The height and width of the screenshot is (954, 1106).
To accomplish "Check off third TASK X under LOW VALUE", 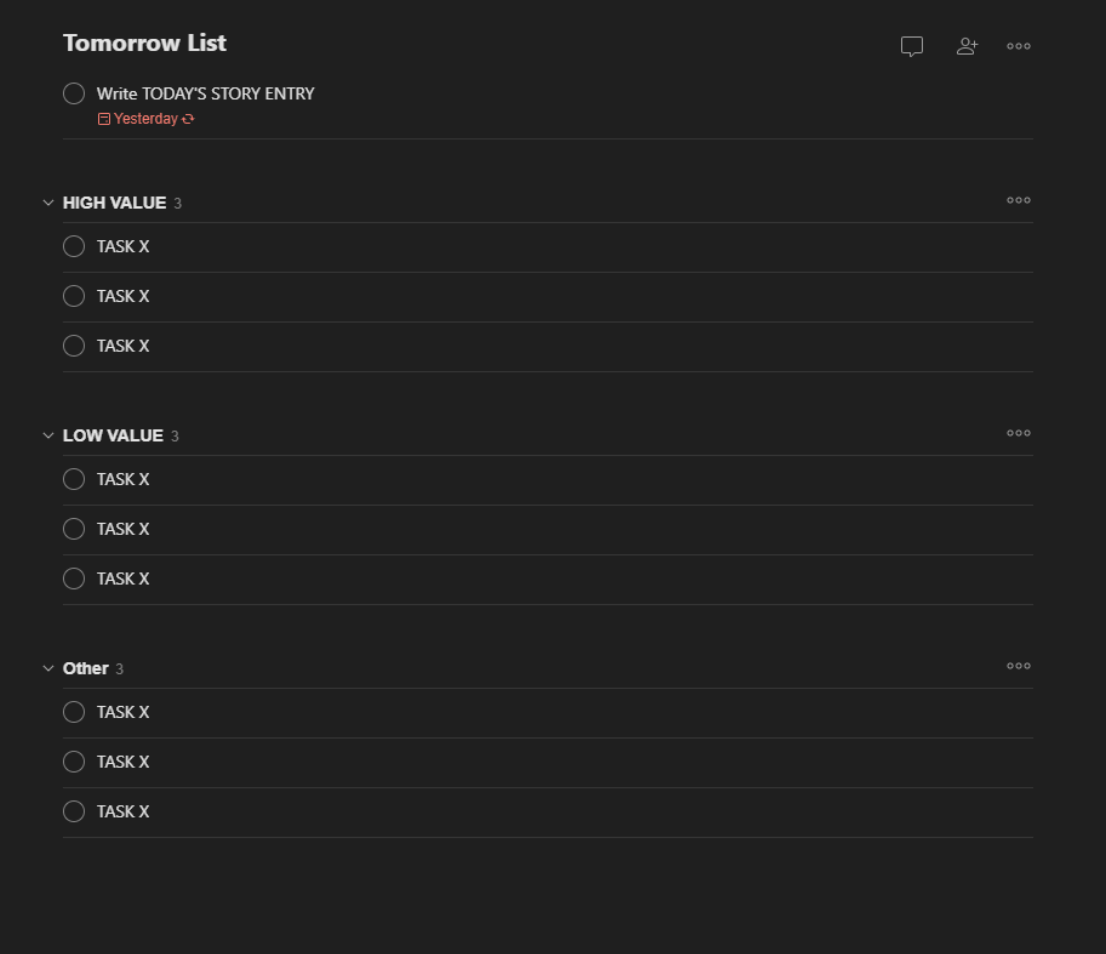I will tap(74, 579).
